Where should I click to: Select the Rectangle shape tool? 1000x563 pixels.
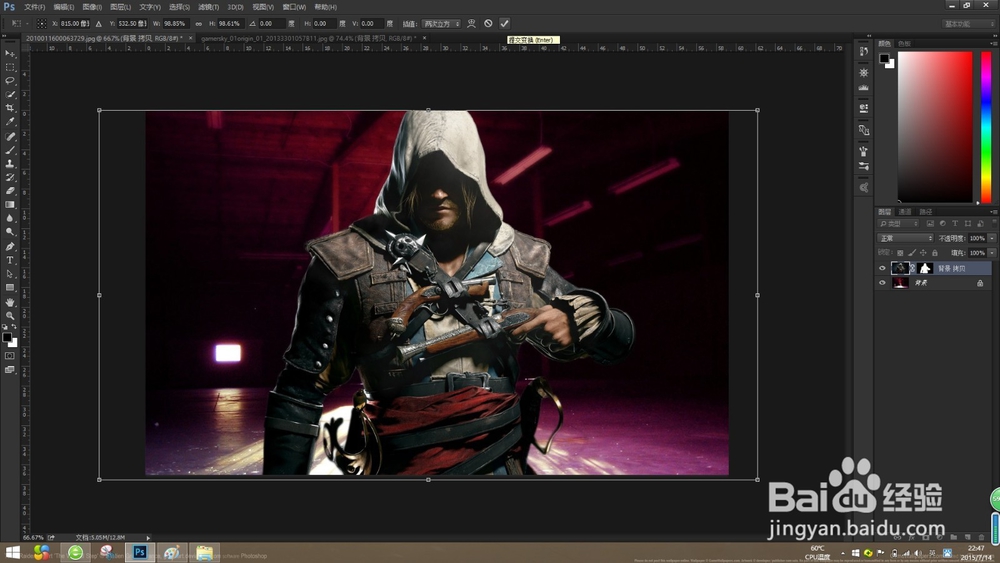point(10,288)
